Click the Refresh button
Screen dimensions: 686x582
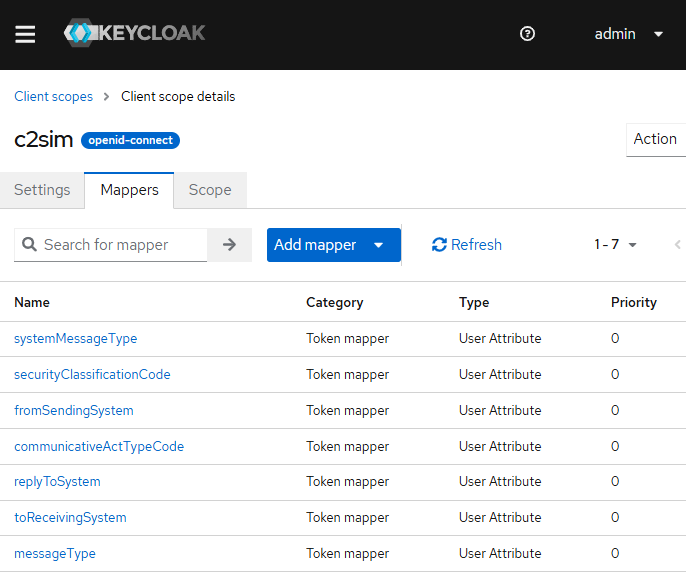point(467,245)
